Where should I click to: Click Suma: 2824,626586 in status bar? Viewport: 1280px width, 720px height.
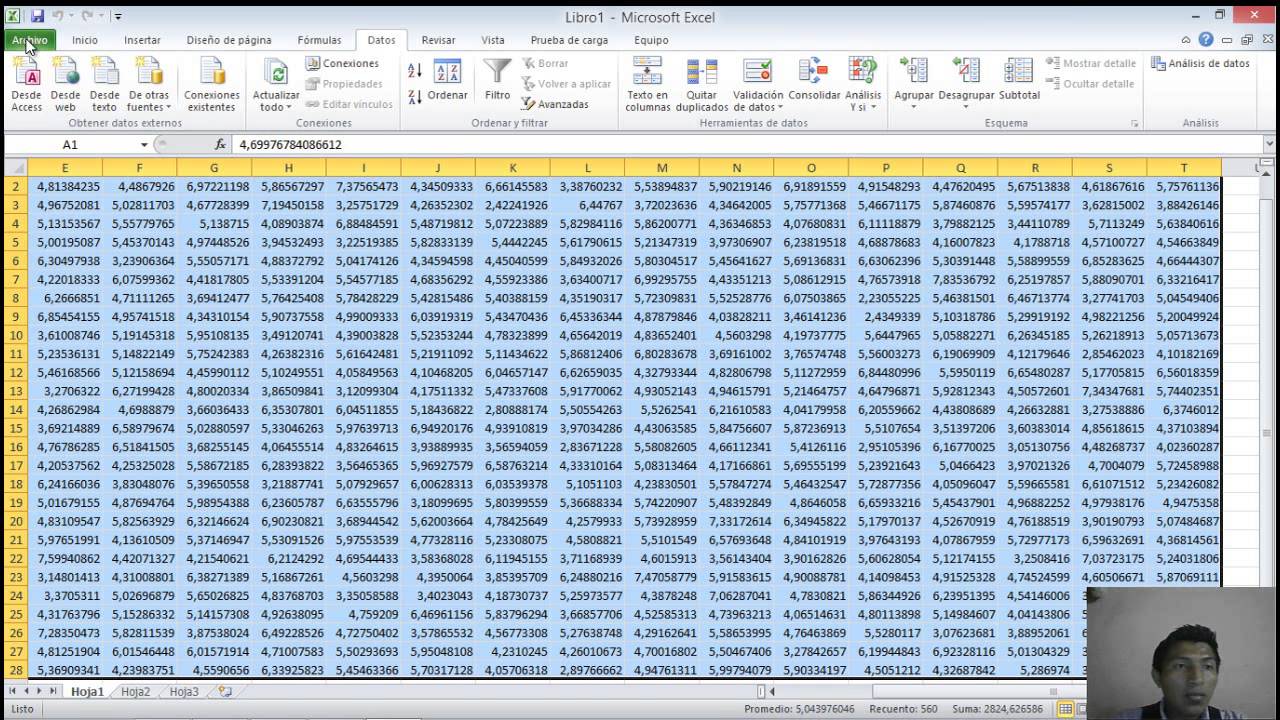tap(998, 709)
